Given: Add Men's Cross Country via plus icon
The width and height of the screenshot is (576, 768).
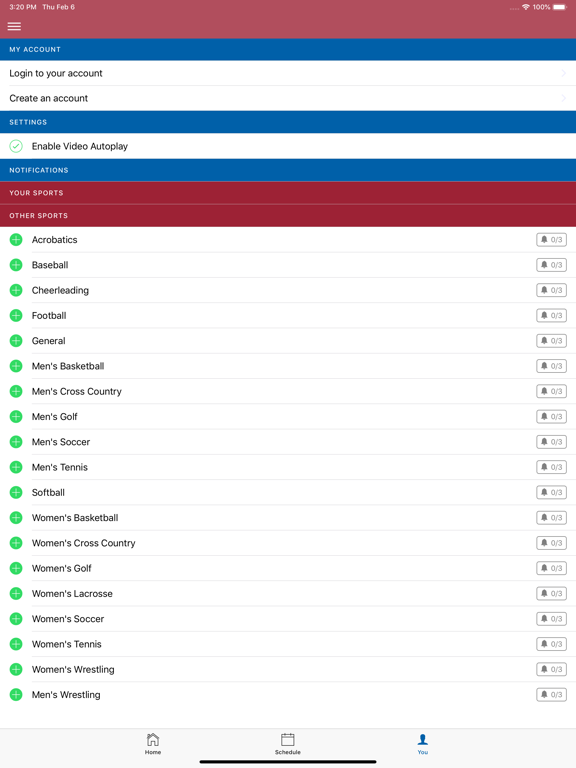Looking at the screenshot, I should (16, 391).
